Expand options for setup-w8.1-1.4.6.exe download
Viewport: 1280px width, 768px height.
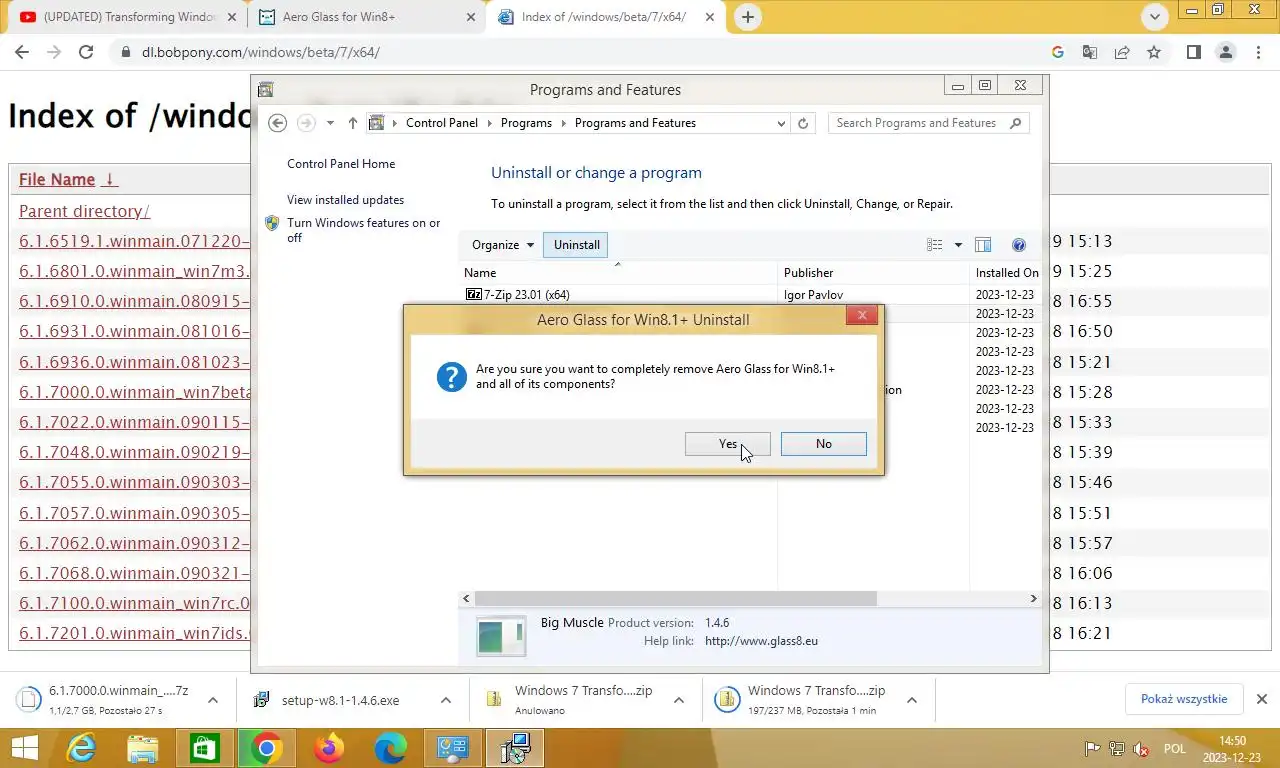pyautogui.click(x=446, y=701)
